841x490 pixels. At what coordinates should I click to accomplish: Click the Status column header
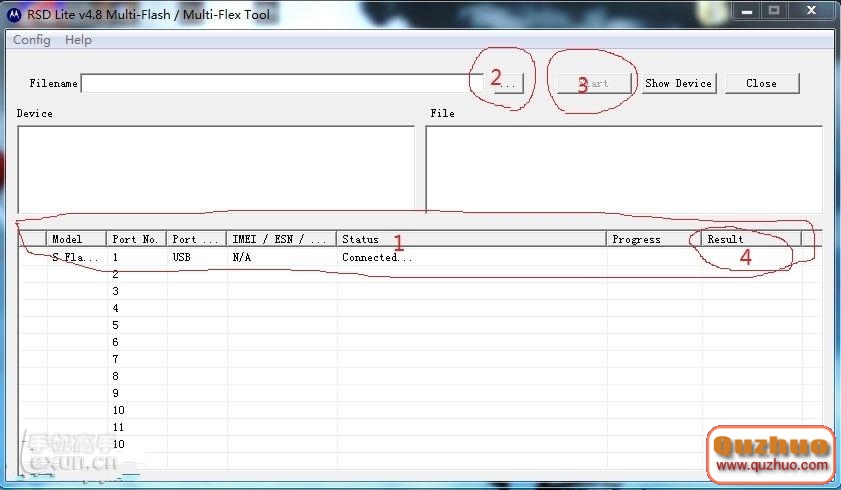[471, 239]
